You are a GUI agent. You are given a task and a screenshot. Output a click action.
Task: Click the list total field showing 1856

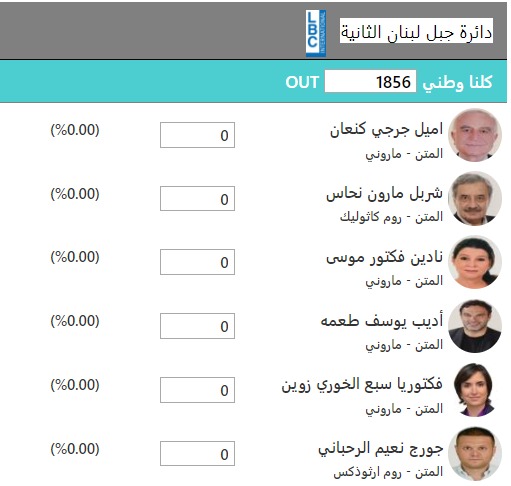[x=370, y=81]
